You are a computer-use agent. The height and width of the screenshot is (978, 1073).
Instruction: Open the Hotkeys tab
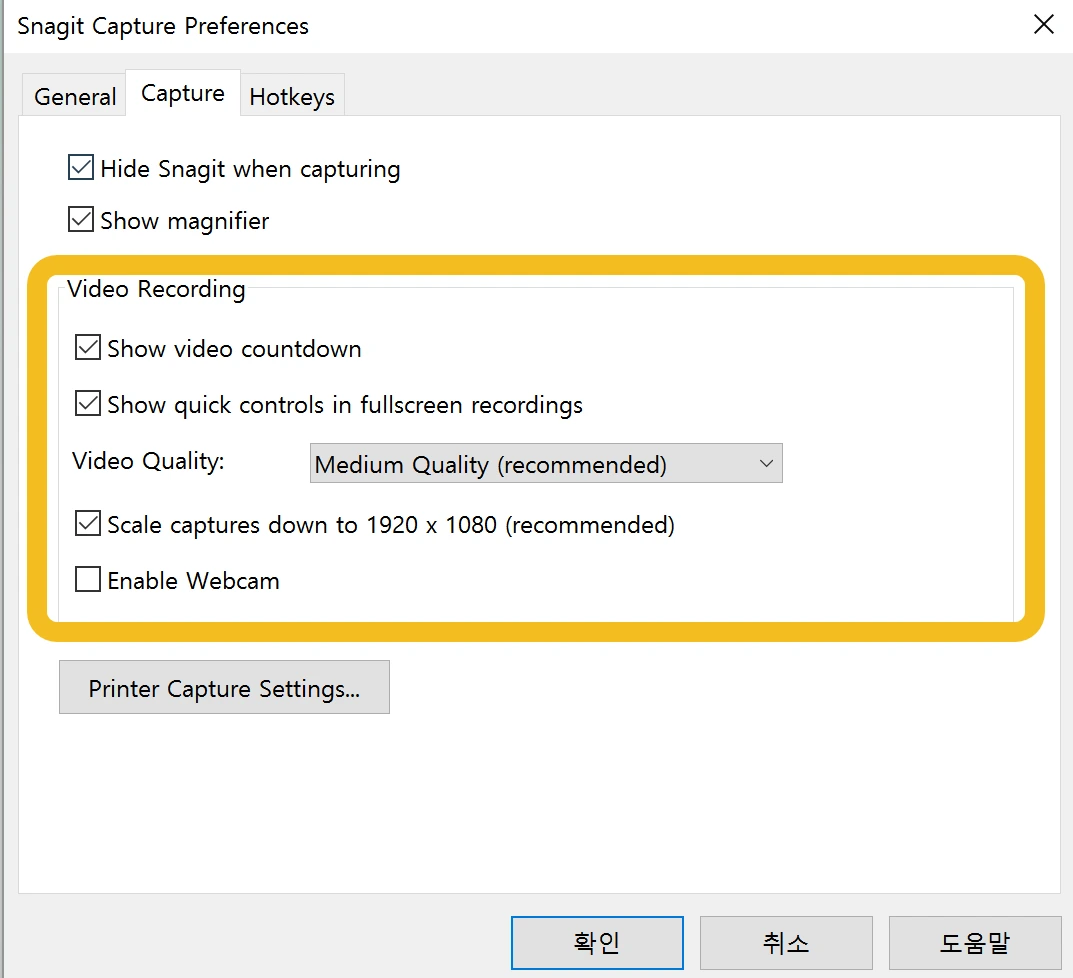(x=292, y=97)
